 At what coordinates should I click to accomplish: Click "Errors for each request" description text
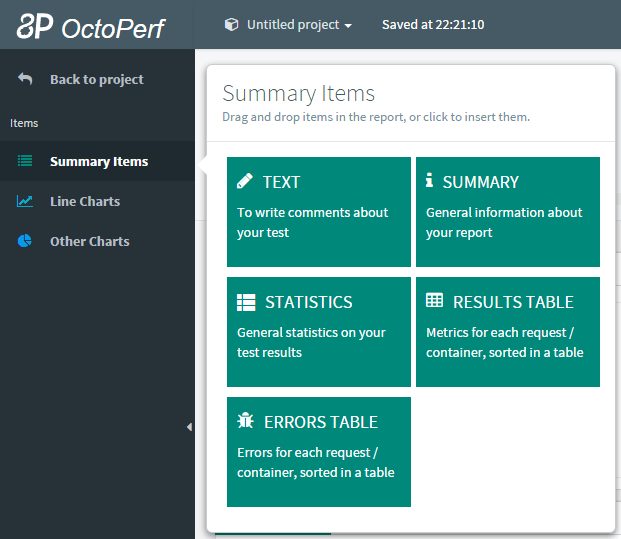click(x=316, y=463)
